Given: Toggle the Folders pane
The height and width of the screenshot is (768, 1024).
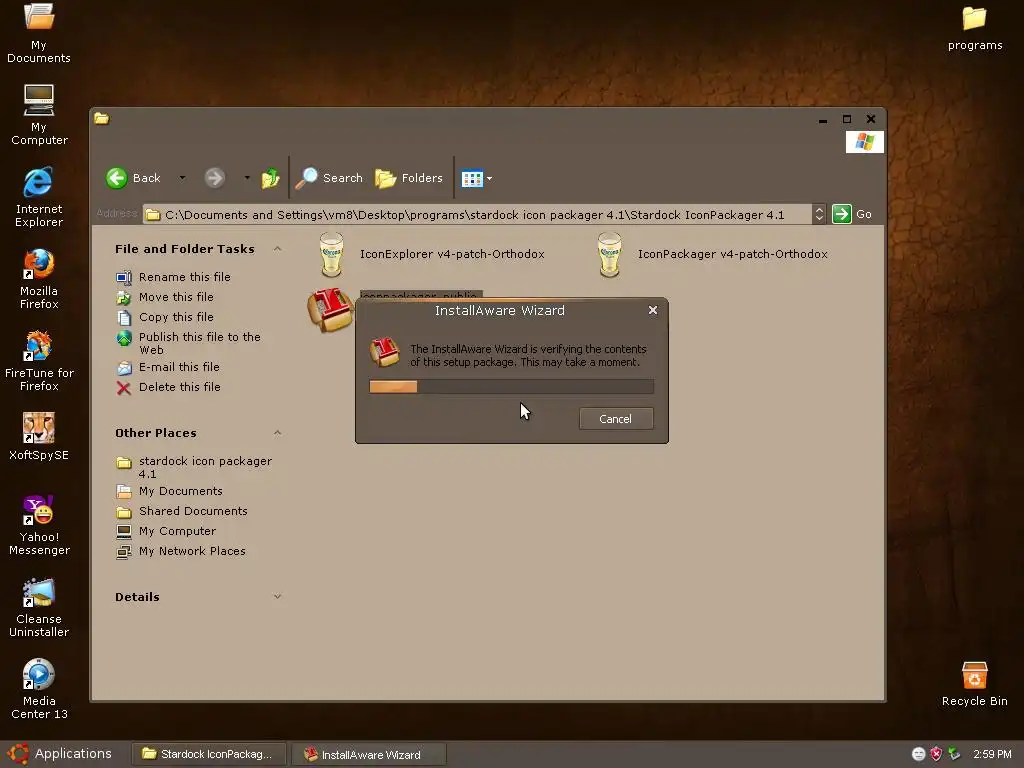Looking at the screenshot, I should point(409,178).
